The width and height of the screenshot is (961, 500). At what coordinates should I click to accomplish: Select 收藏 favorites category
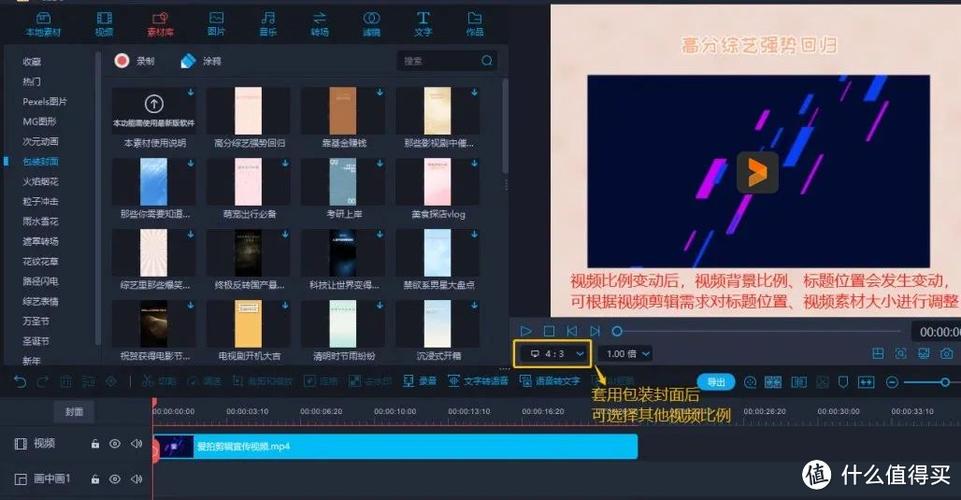pyautogui.click(x=32, y=61)
